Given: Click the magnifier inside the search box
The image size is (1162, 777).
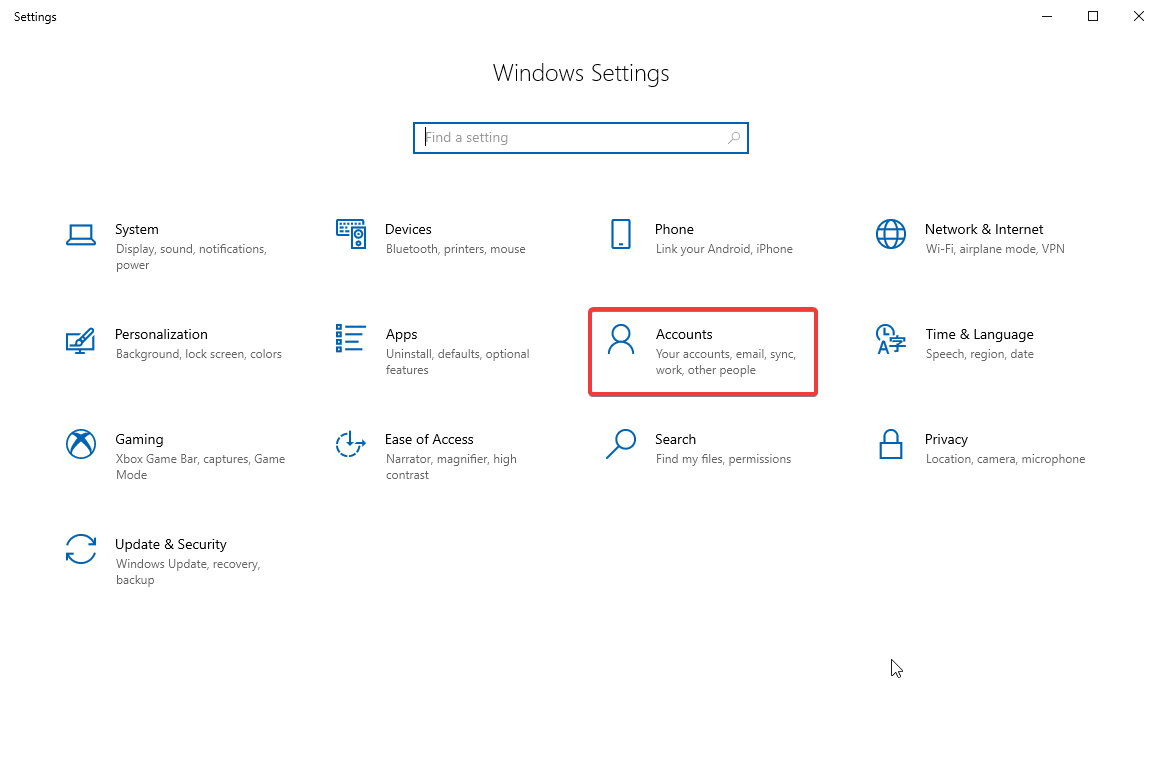Looking at the screenshot, I should 734,137.
